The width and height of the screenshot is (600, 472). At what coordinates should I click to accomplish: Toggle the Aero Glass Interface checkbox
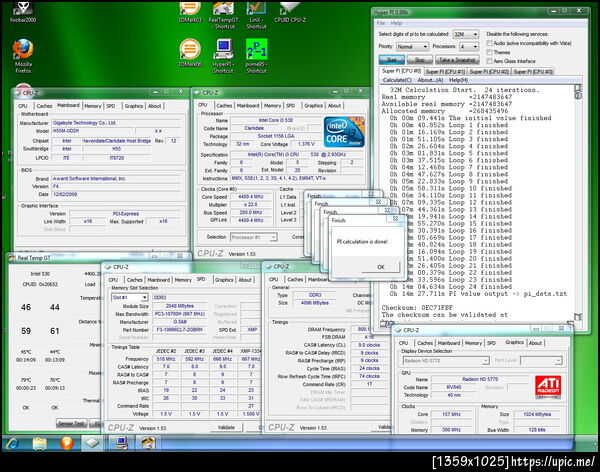(x=489, y=61)
